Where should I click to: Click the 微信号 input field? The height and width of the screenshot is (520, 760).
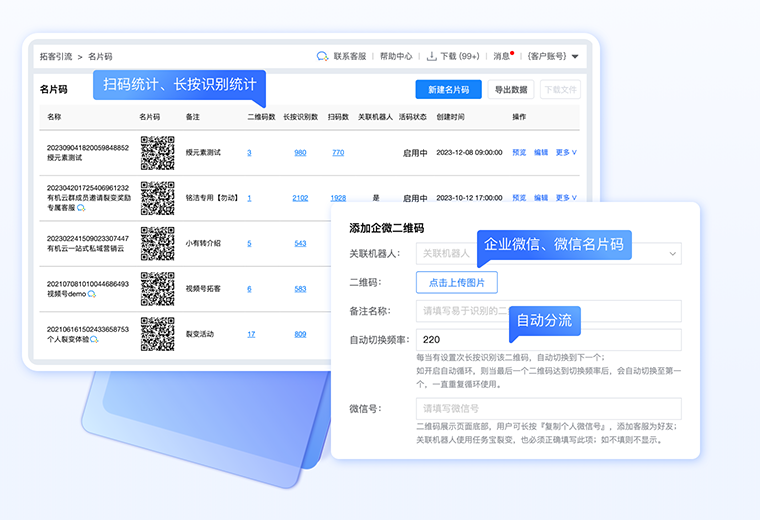548,408
